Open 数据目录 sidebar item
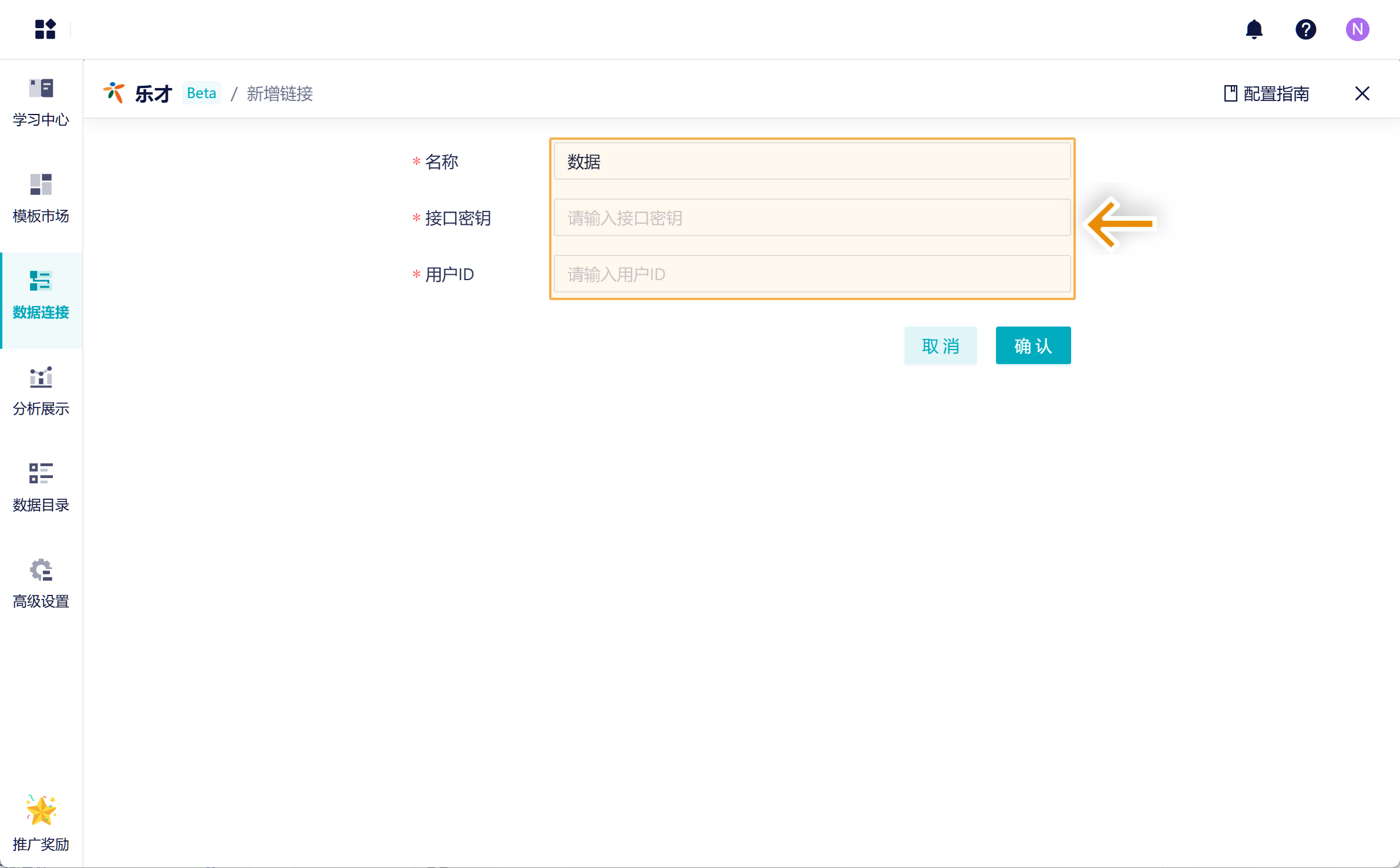 tap(41, 488)
